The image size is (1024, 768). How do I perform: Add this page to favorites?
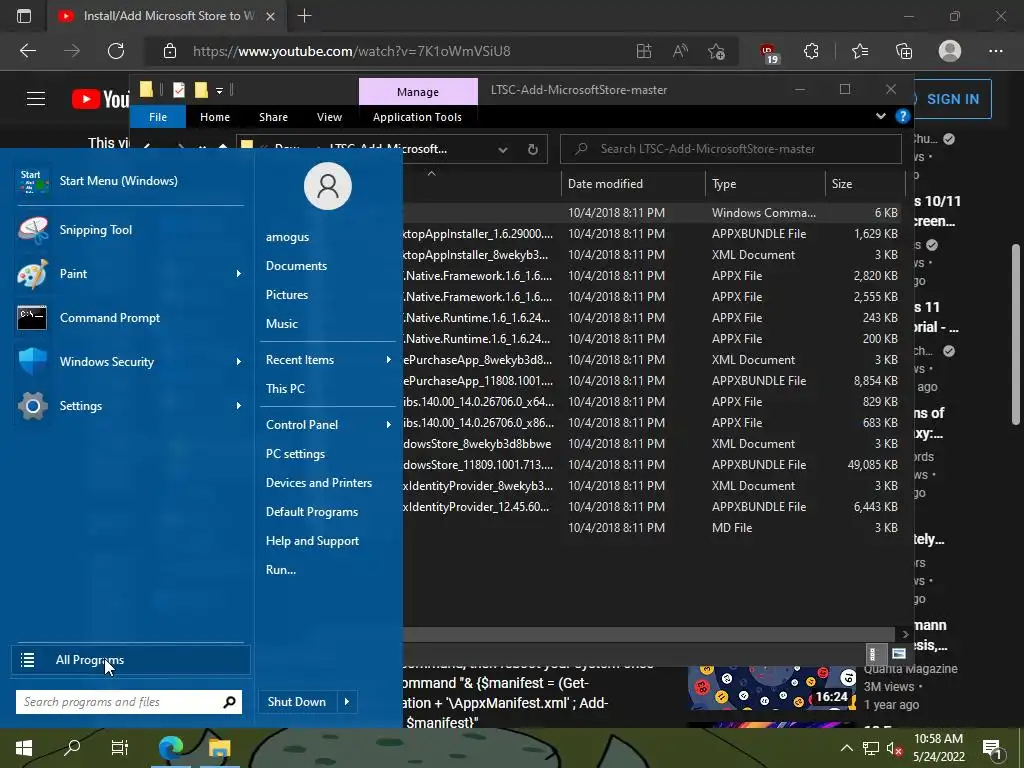click(x=716, y=51)
